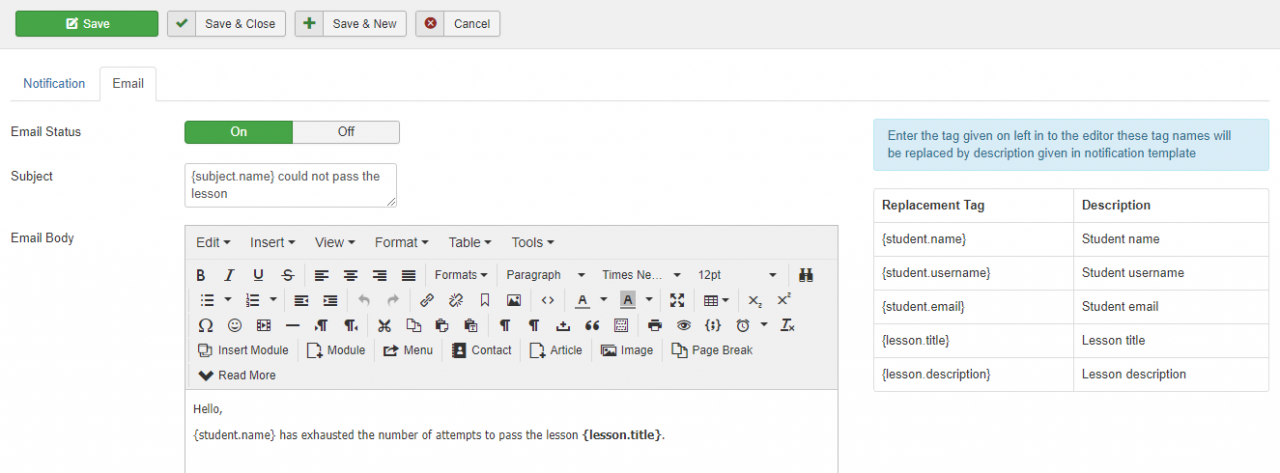Switch Email Status to Off

pyautogui.click(x=346, y=132)
